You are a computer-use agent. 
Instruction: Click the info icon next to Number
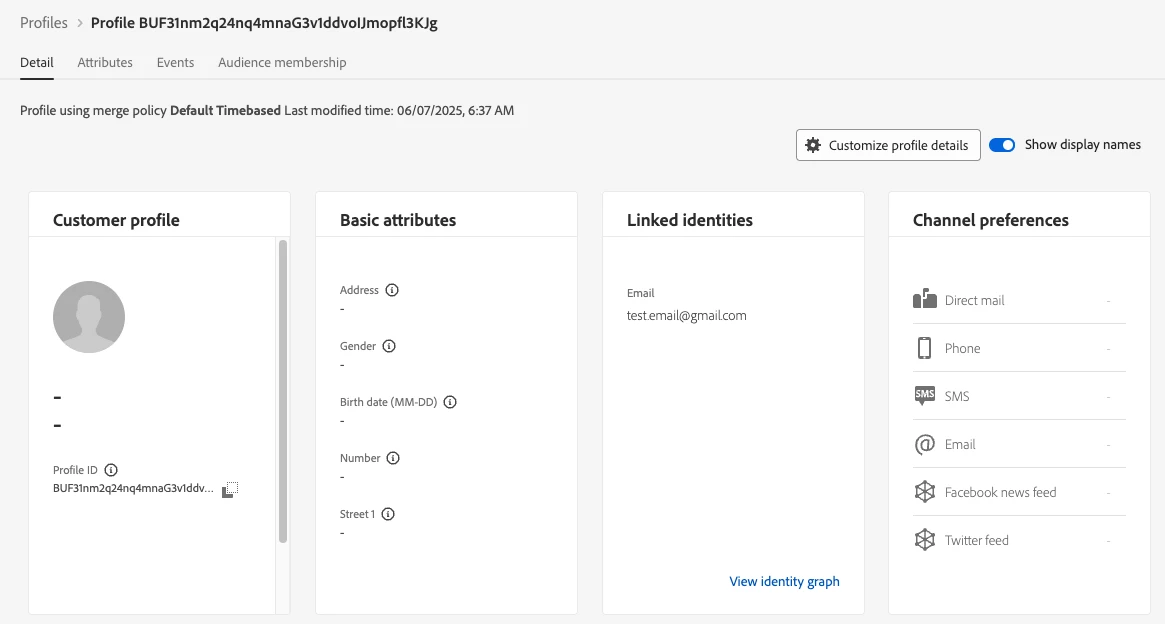point(393,458)
